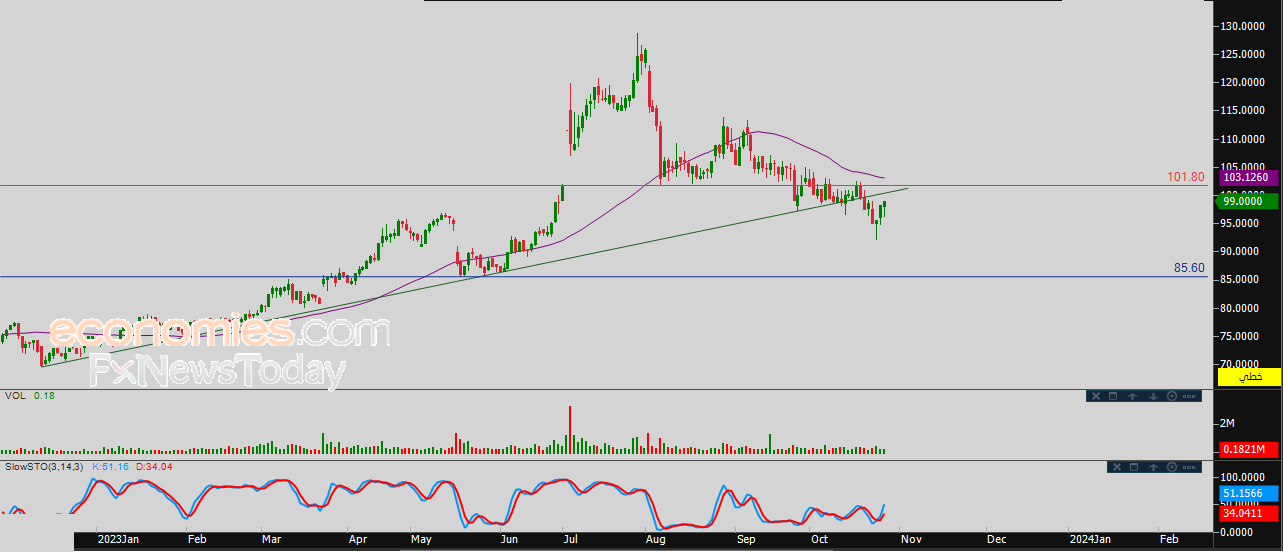Move the VOL panel up

(x=1132, y=396)
